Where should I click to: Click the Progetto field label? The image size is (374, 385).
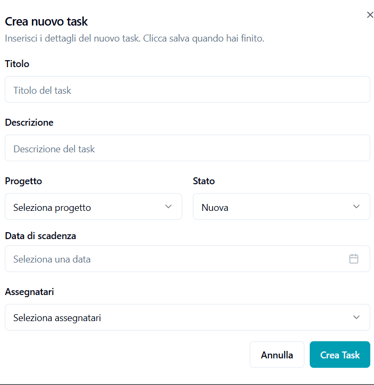click(23, 181)
